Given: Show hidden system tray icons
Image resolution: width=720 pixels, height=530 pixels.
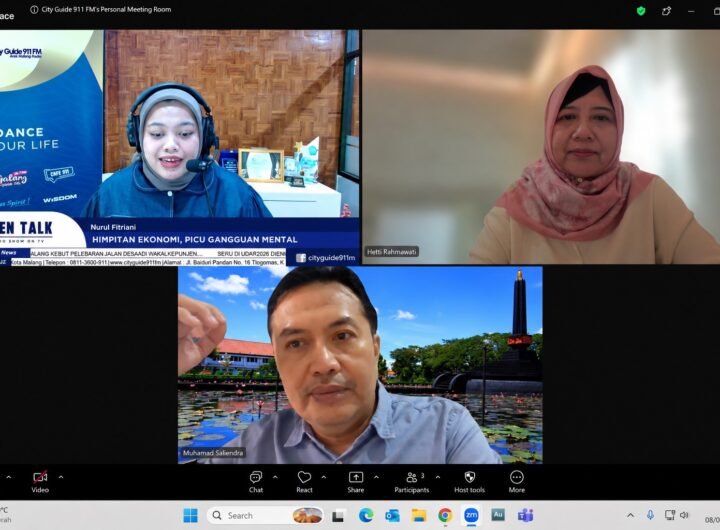Looking at the screenshot, I should (x=630, y=515).
